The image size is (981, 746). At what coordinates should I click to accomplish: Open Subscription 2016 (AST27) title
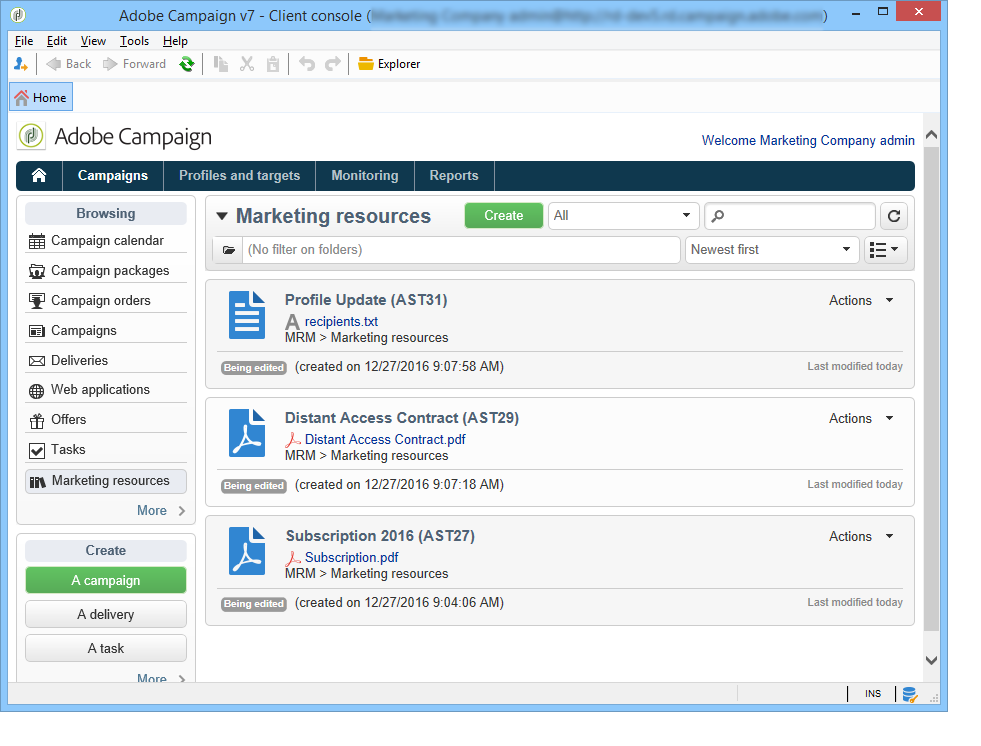(380, 536)
